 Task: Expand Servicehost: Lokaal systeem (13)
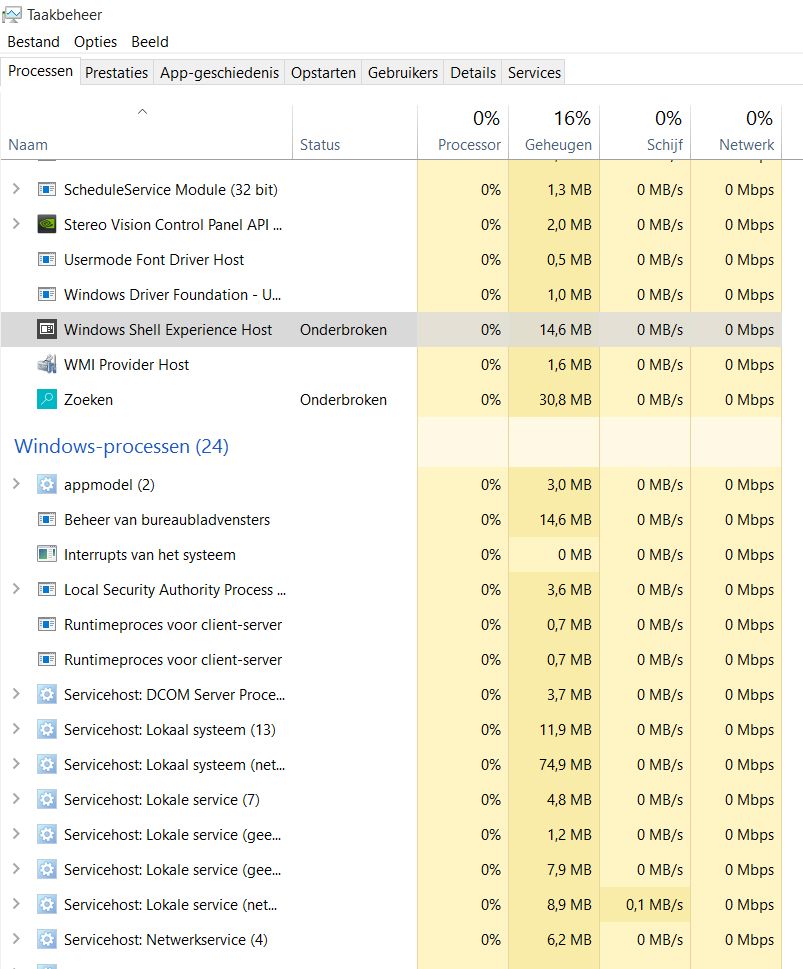[x=17, y=729]
